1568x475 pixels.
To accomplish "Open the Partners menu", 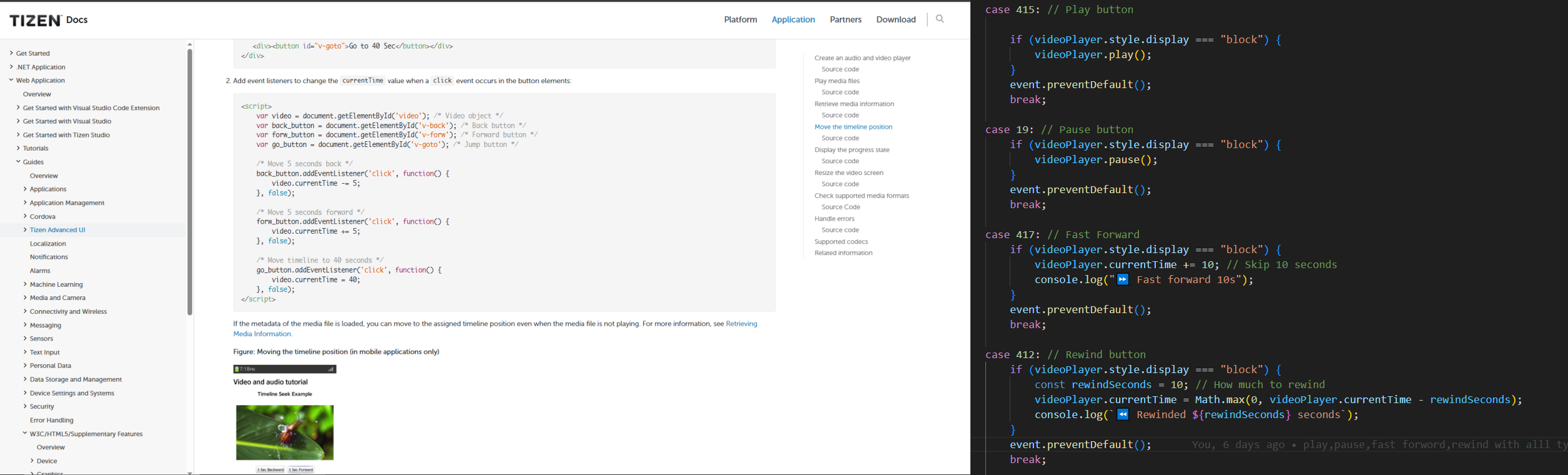I will [x=846, y=19].
